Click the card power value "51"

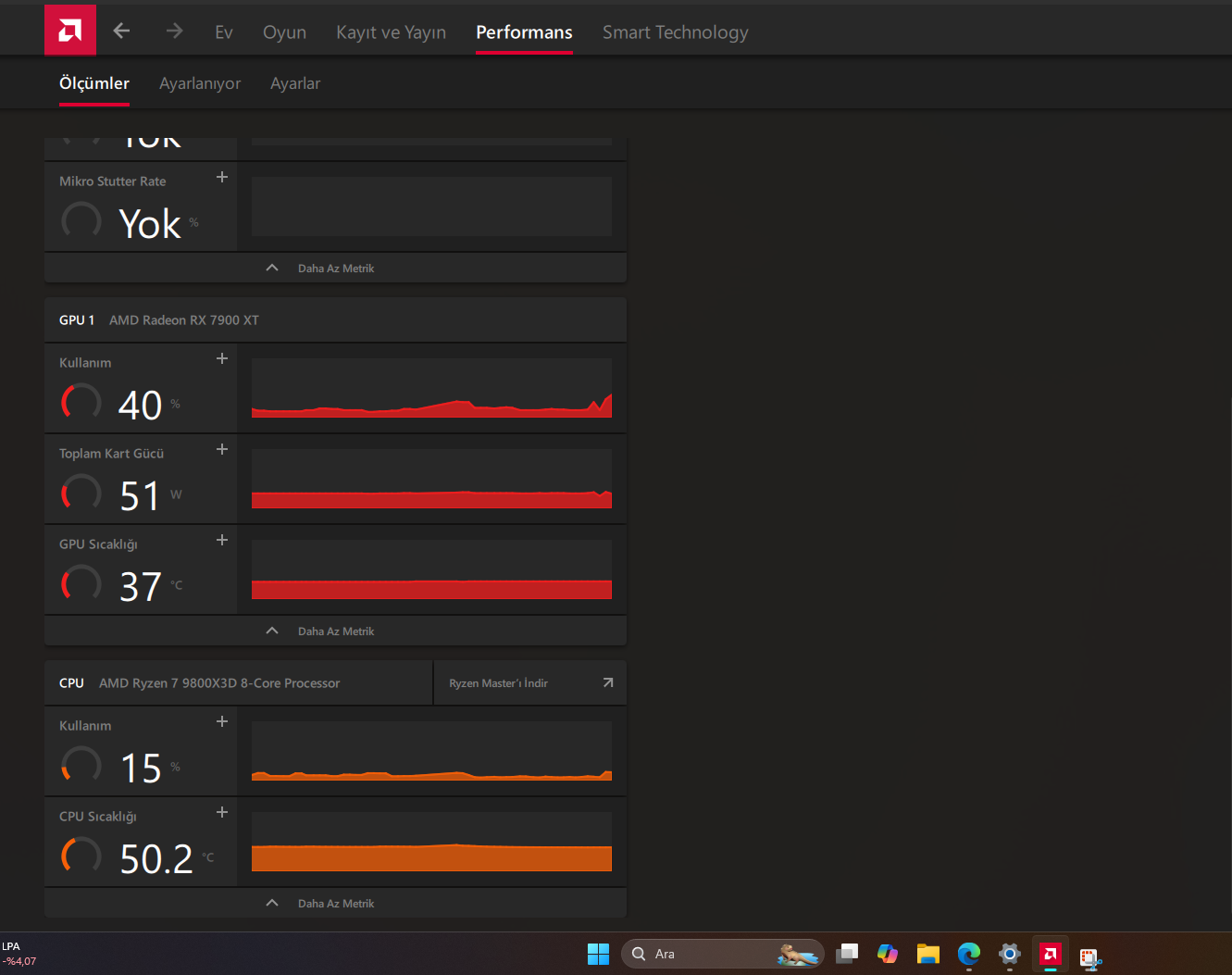[140, 496]
